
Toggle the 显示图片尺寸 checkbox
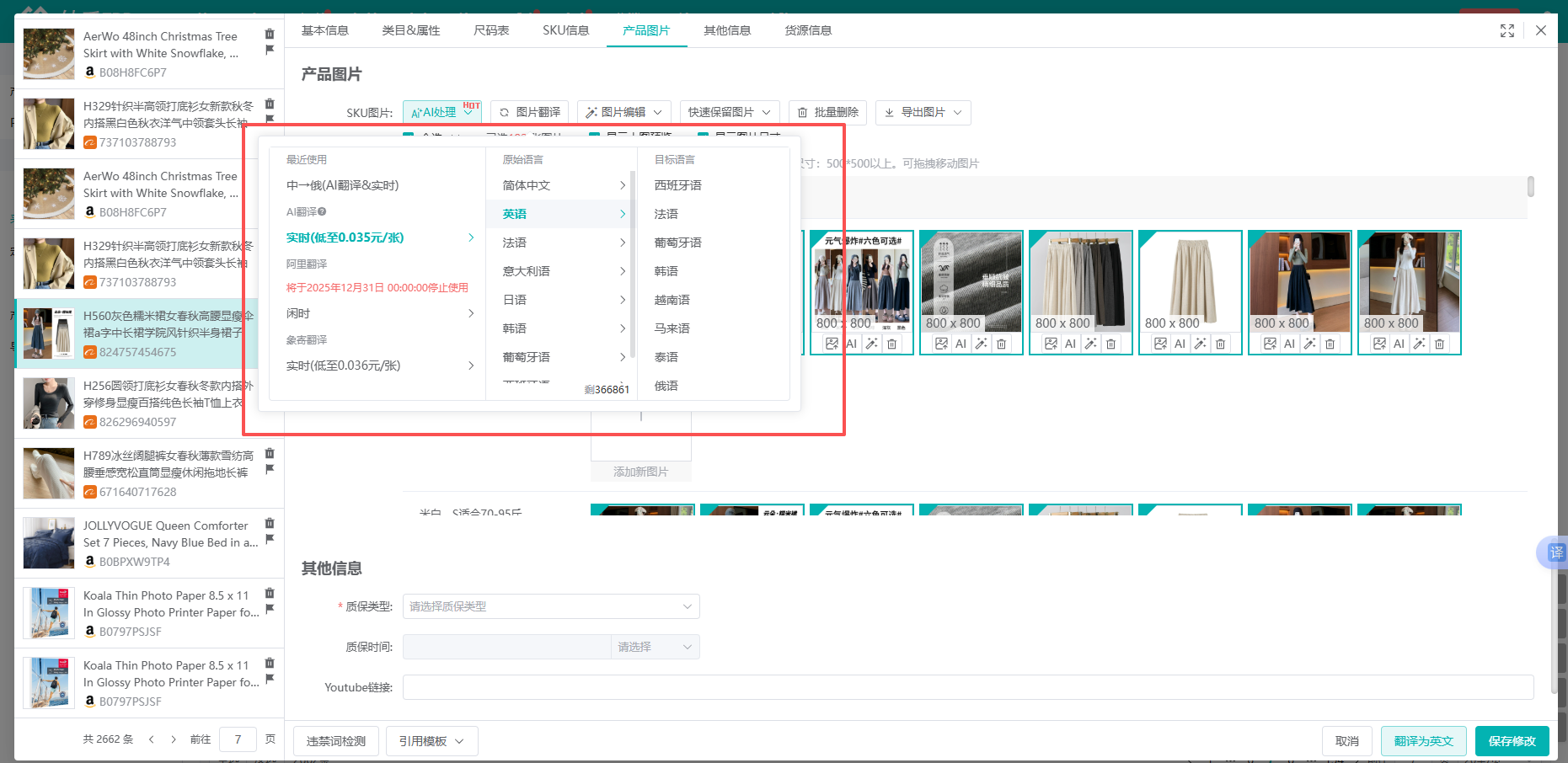pos(703,136)
